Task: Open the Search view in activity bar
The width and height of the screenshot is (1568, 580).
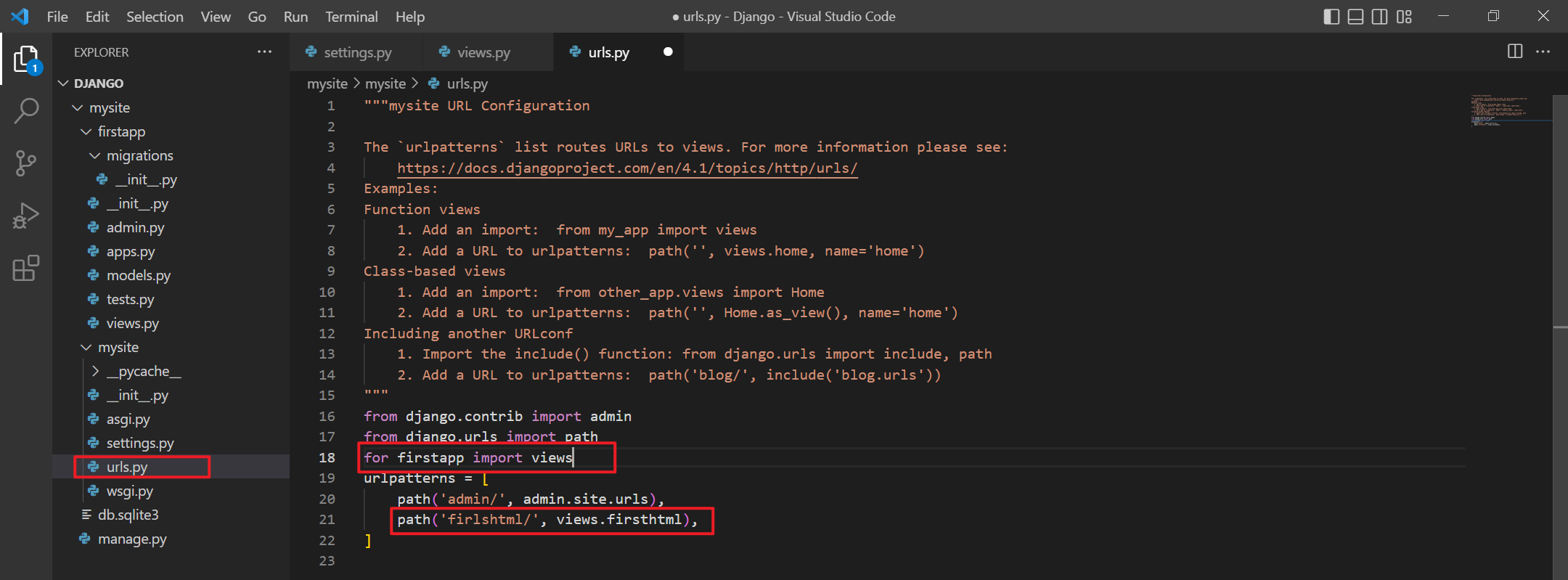Action: coord(26,111)
